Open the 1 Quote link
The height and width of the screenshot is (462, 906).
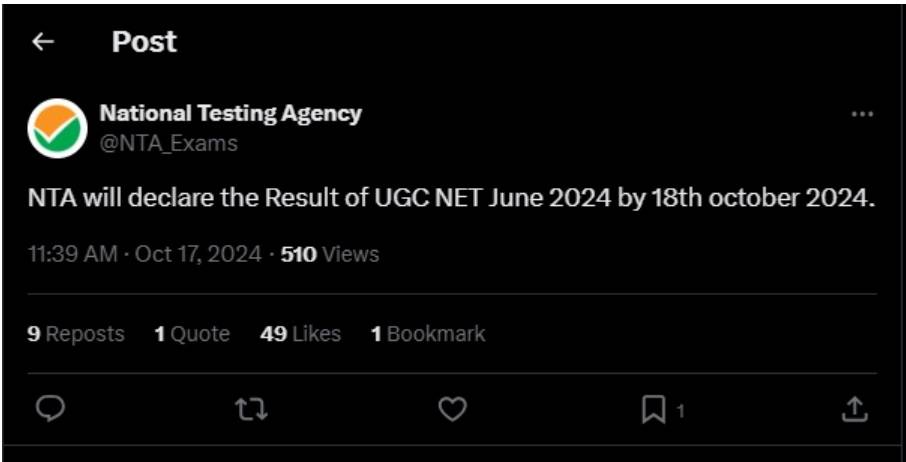click(192, 334)
